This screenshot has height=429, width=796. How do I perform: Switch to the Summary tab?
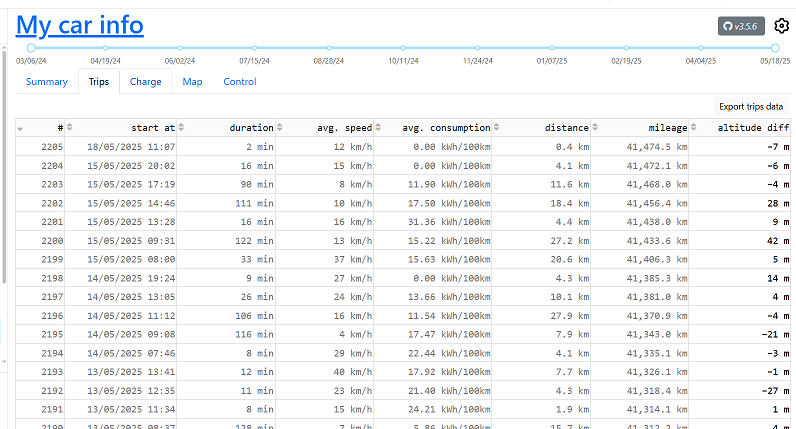coord(47,82)
